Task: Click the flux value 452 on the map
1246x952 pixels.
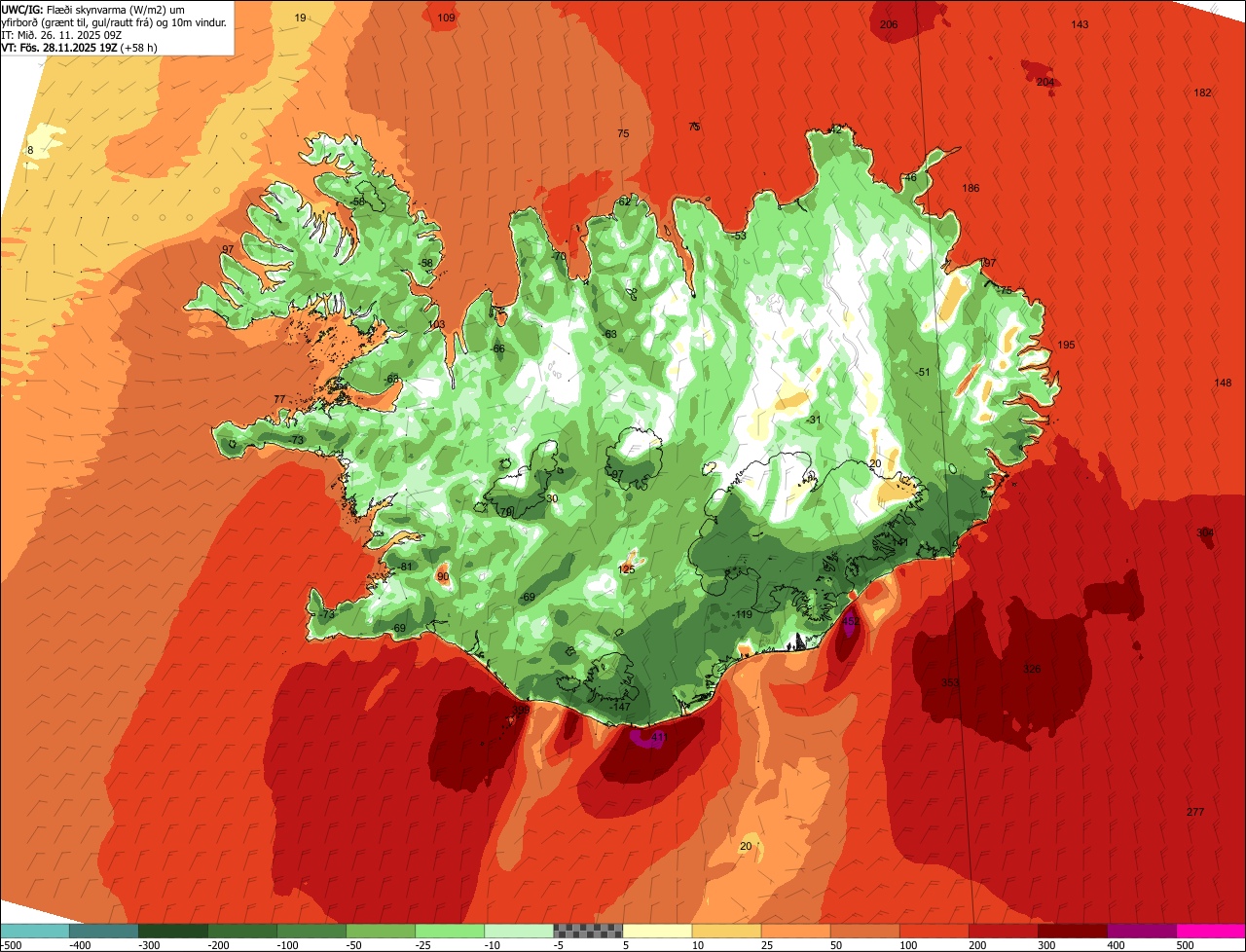Action: (x=851, y=620)
